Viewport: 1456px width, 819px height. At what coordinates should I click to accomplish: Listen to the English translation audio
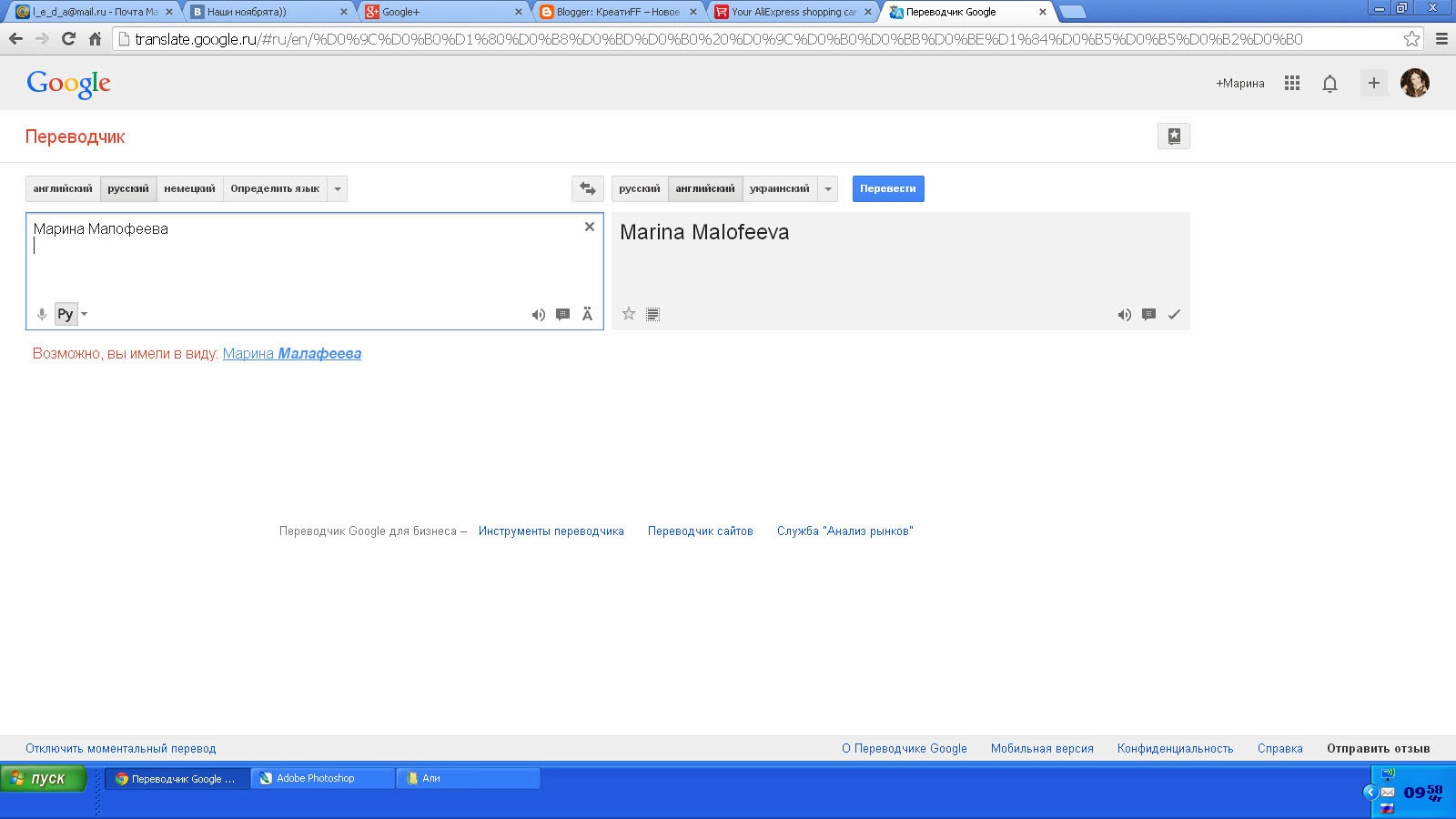[x=1125, y=315]
